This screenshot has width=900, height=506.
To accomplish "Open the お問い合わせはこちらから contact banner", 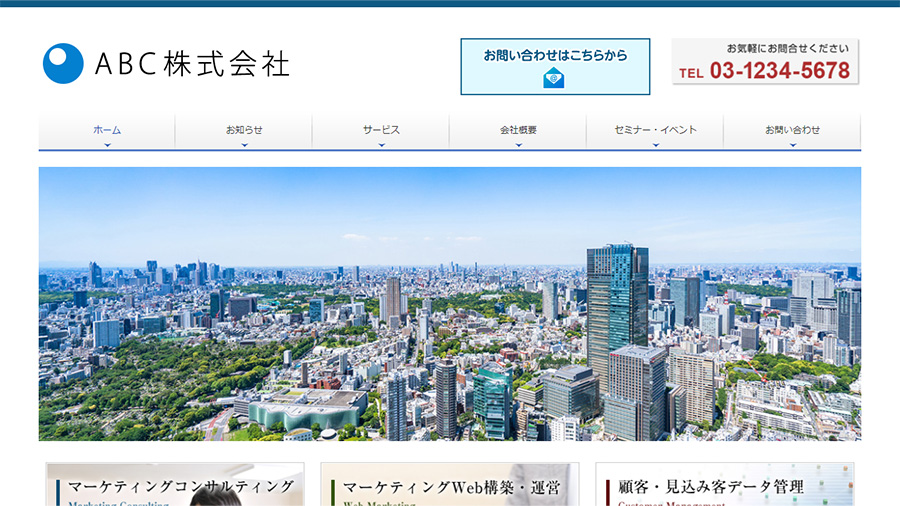I will (555, 67).
